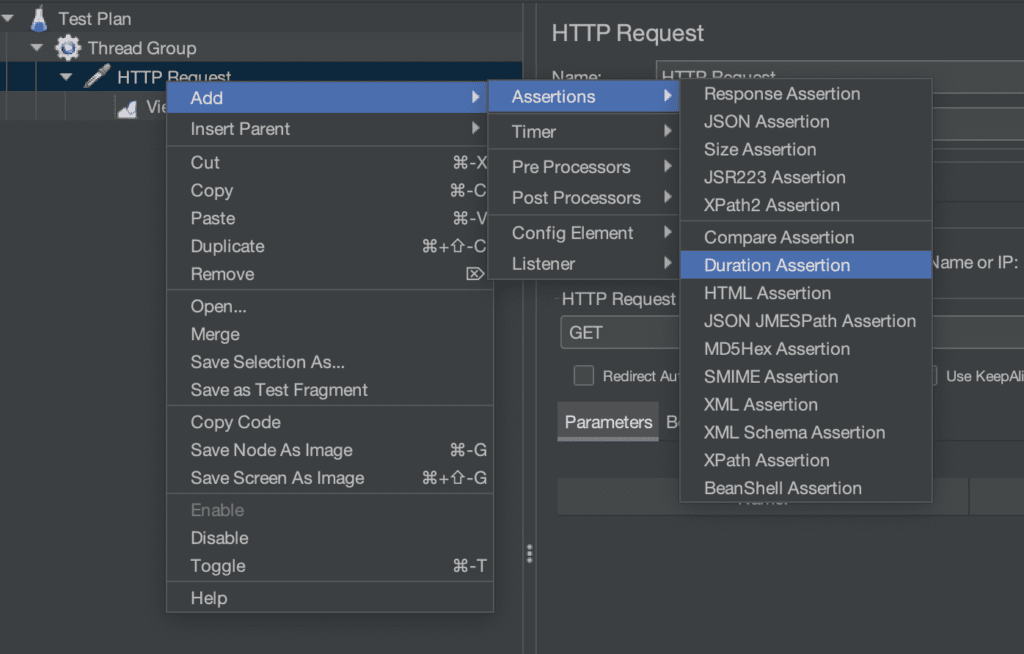Switch to the Parameters tab
1024x654 pixels.
coord(608,422)
